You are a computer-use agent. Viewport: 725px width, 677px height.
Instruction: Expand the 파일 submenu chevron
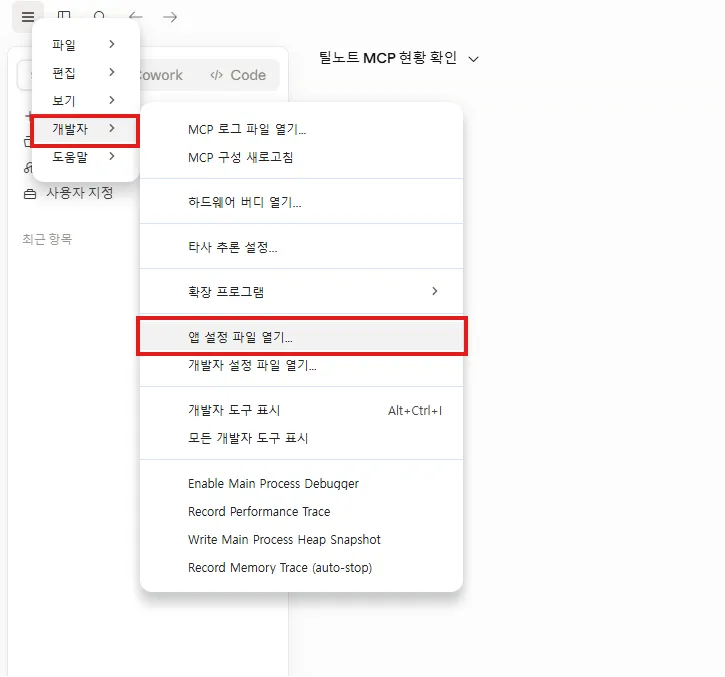click(x=111, y=44)
